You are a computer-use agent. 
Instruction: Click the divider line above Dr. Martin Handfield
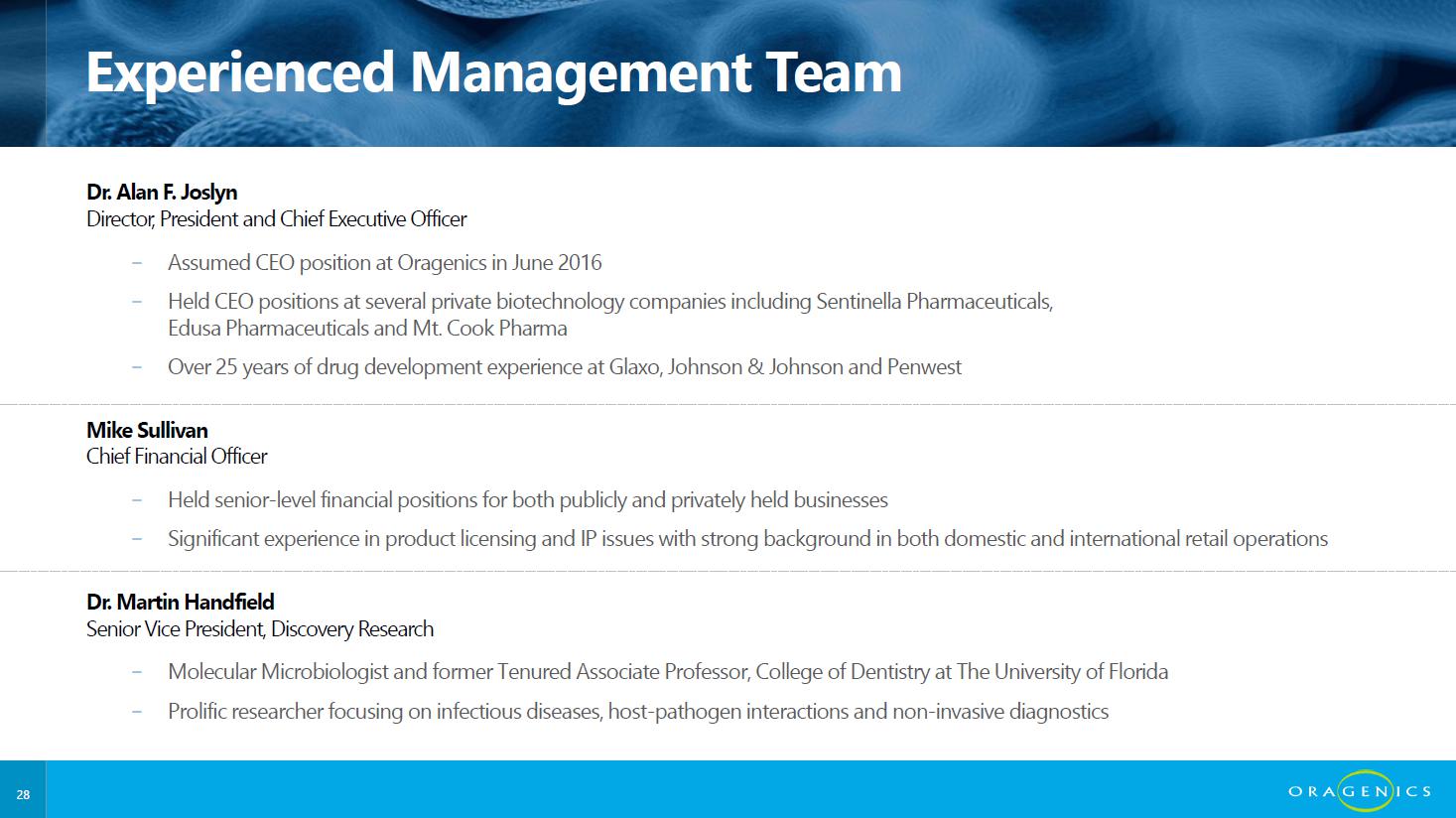click(x=728, y=572)
